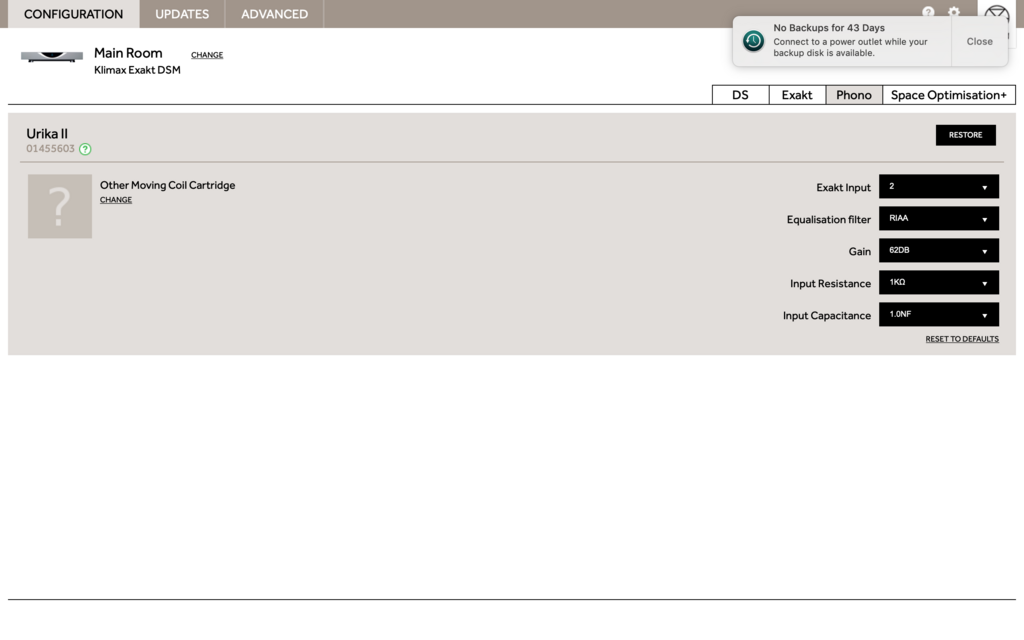Image resolution: width=1024 pixels, height=640 pixels.
Task: Select the Phono section tab
Action: pyautogui.click(x=854, y=95)
